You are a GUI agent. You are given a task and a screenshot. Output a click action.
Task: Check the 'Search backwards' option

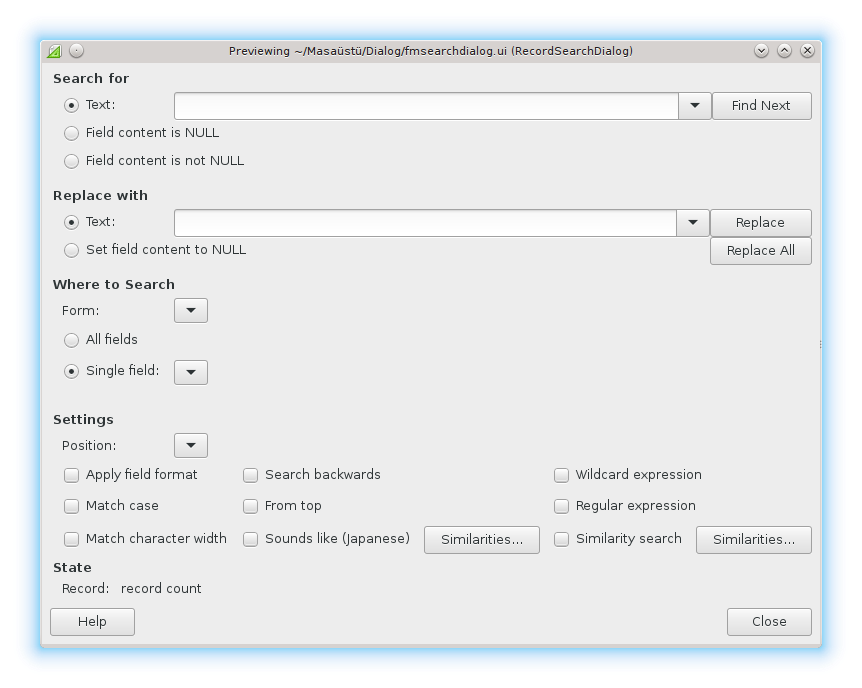251,475
